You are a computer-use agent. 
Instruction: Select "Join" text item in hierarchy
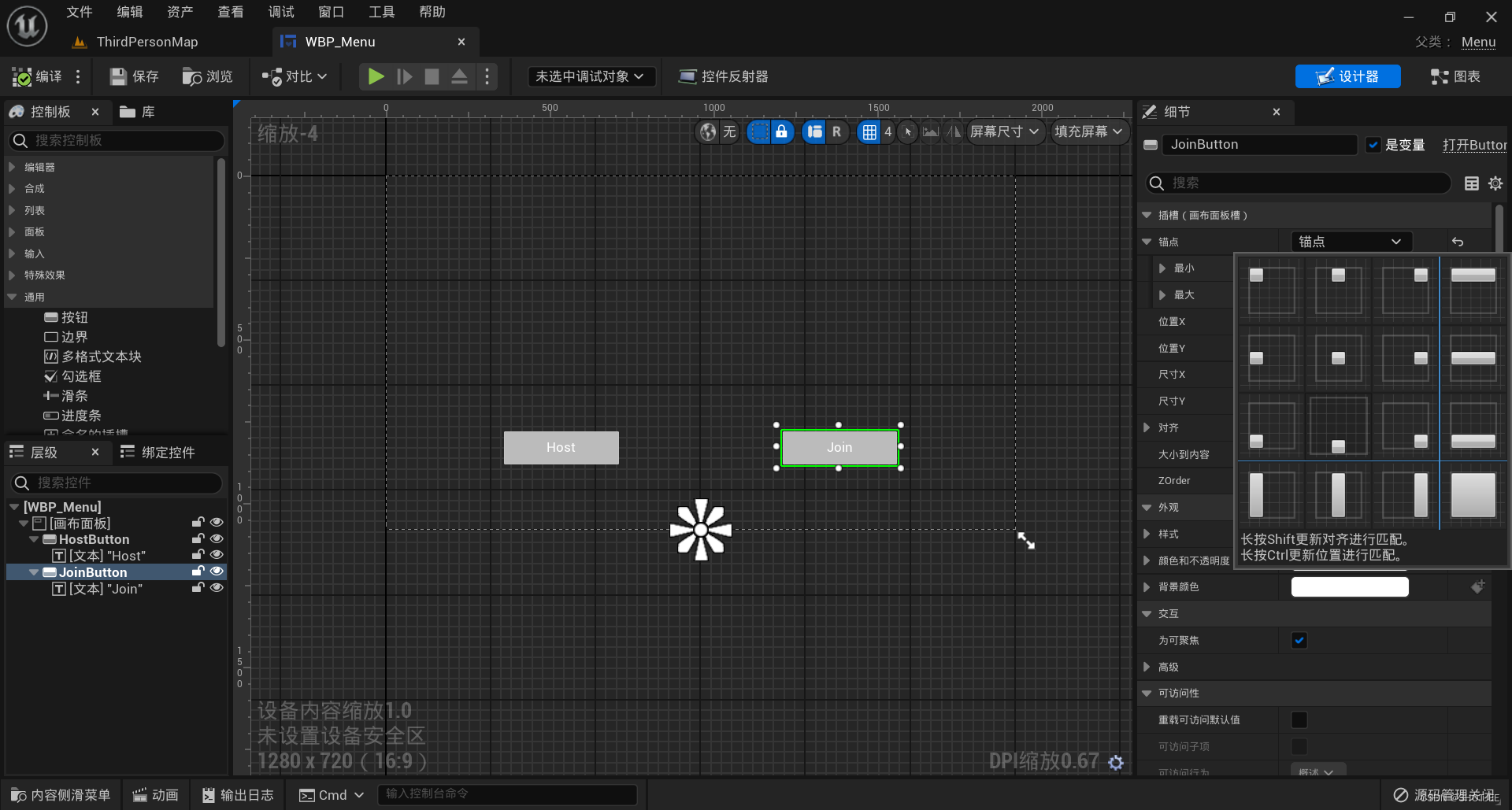(x=98, y=589)
